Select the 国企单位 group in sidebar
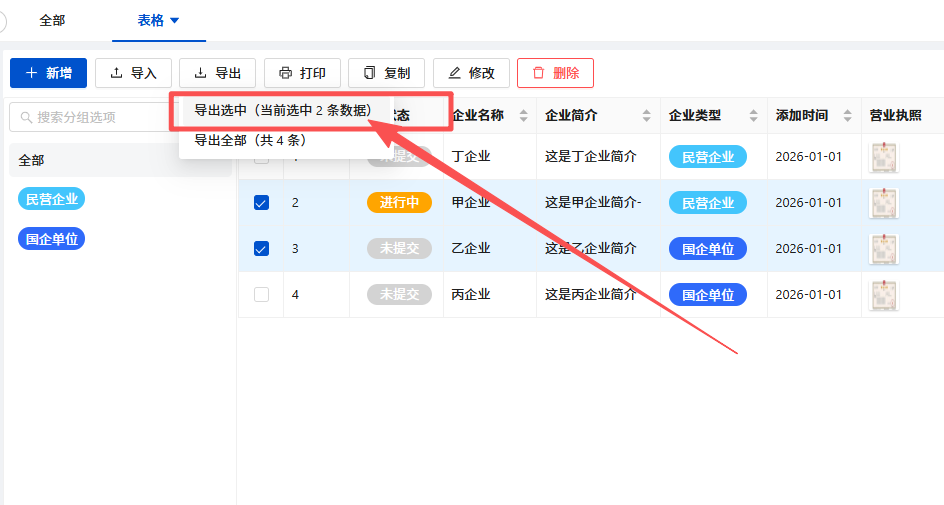The image size is (944, 505). [51, 239]
